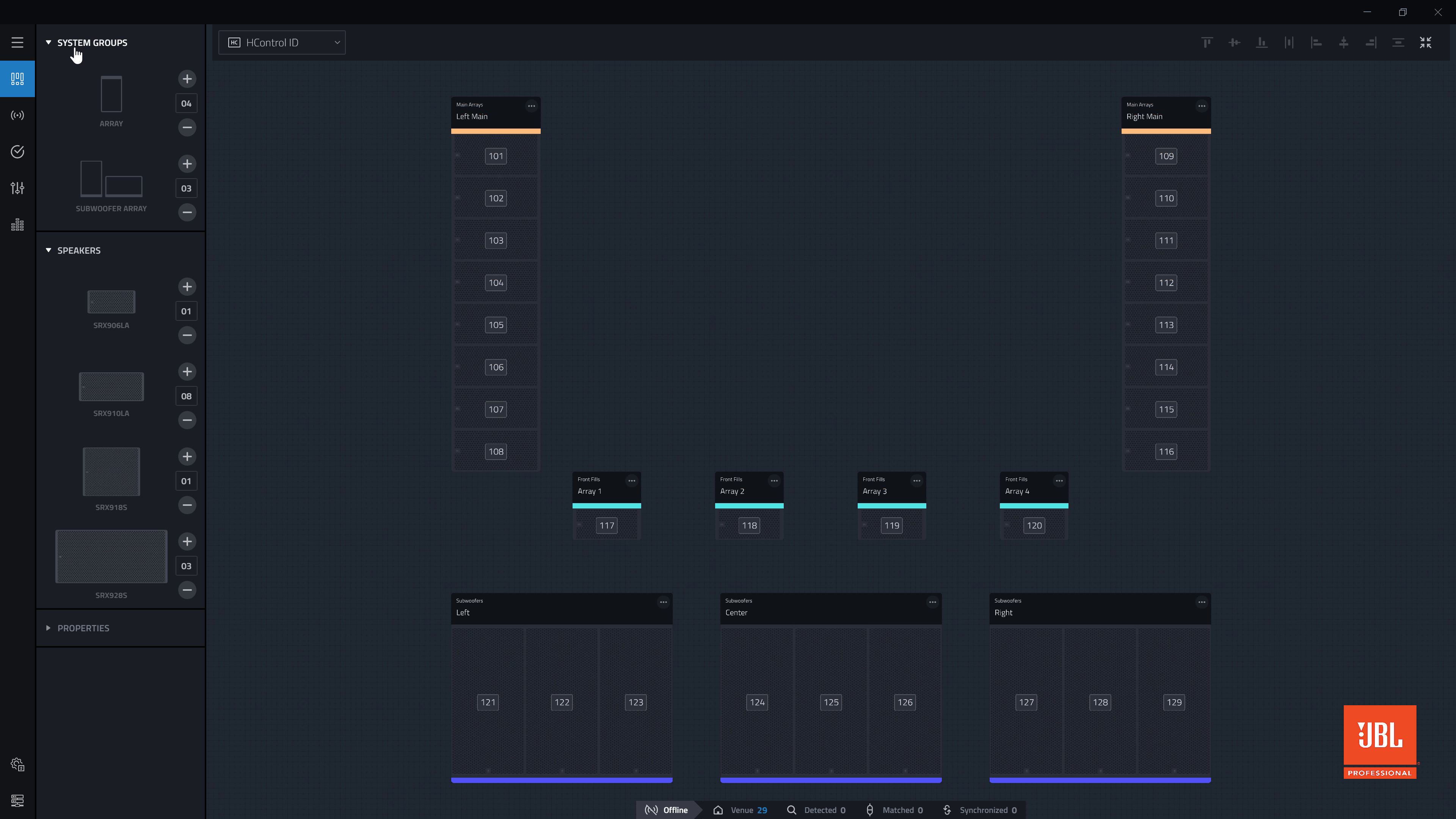Click the JBL Professional logo
Image resolution: width=1456 pixels, height=819 pixels.
tap(1380, 742)
